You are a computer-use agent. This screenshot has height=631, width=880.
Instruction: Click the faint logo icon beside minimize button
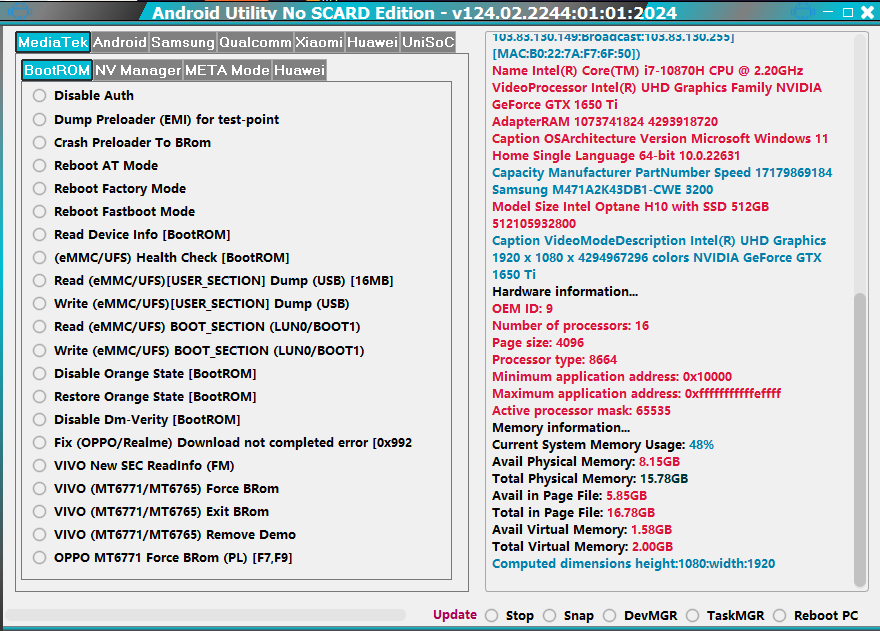[802, 13]
